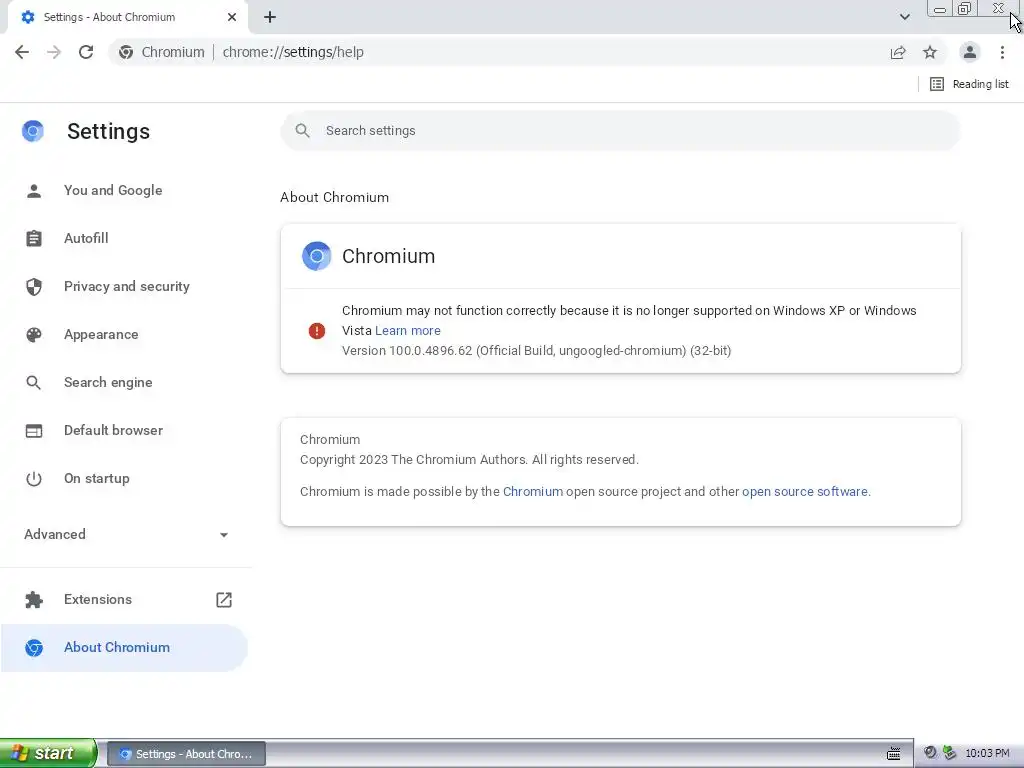Click the forward navigation arrow
The width and height of the screenshot is (1024, 768).
click(x=54, y=52)
